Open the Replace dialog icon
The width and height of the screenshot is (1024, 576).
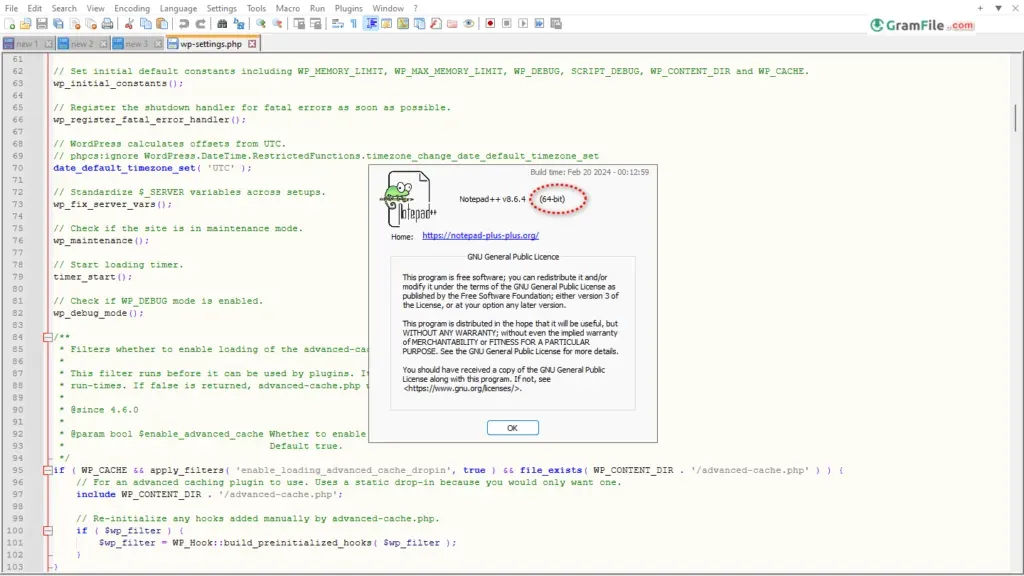[239, 24]
